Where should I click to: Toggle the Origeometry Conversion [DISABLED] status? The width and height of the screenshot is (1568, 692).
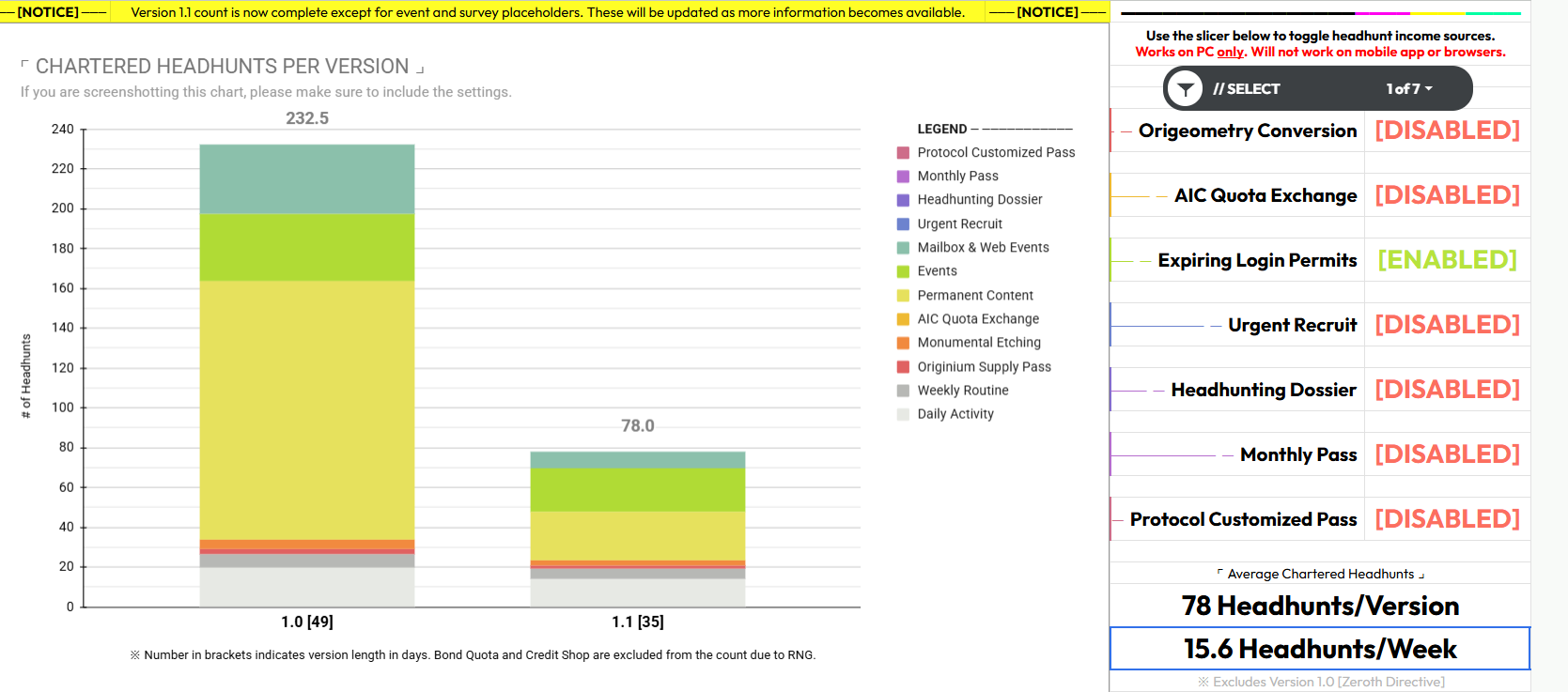tap(1447, 131)
